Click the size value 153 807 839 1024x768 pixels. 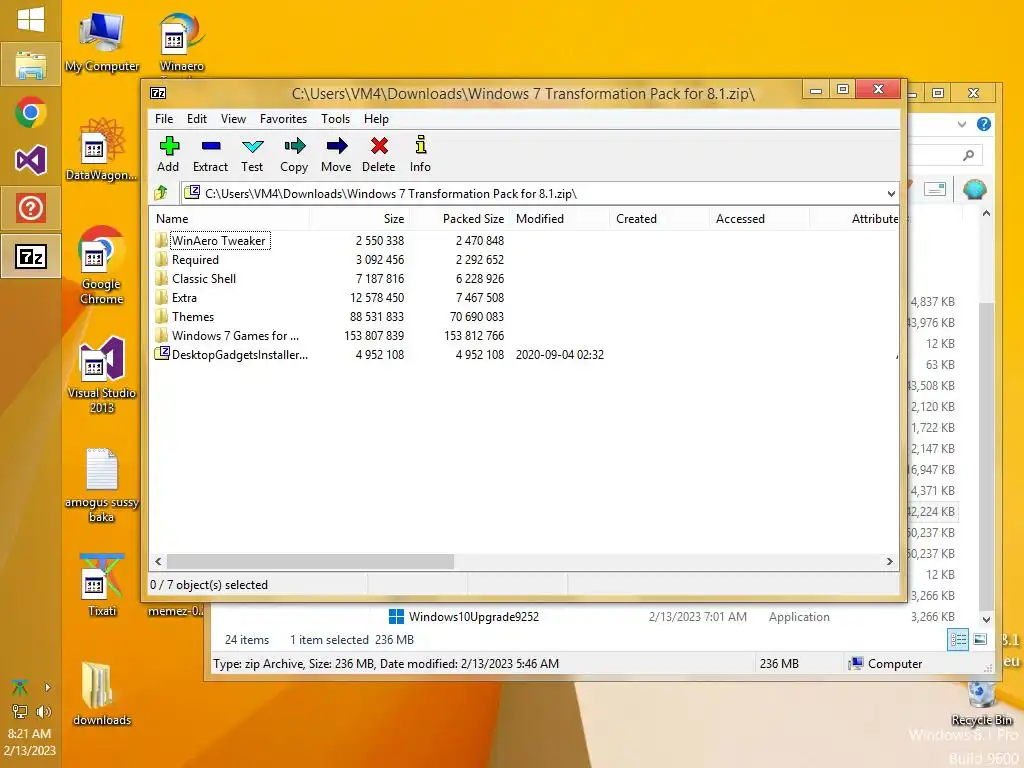(x=374, y=336)
